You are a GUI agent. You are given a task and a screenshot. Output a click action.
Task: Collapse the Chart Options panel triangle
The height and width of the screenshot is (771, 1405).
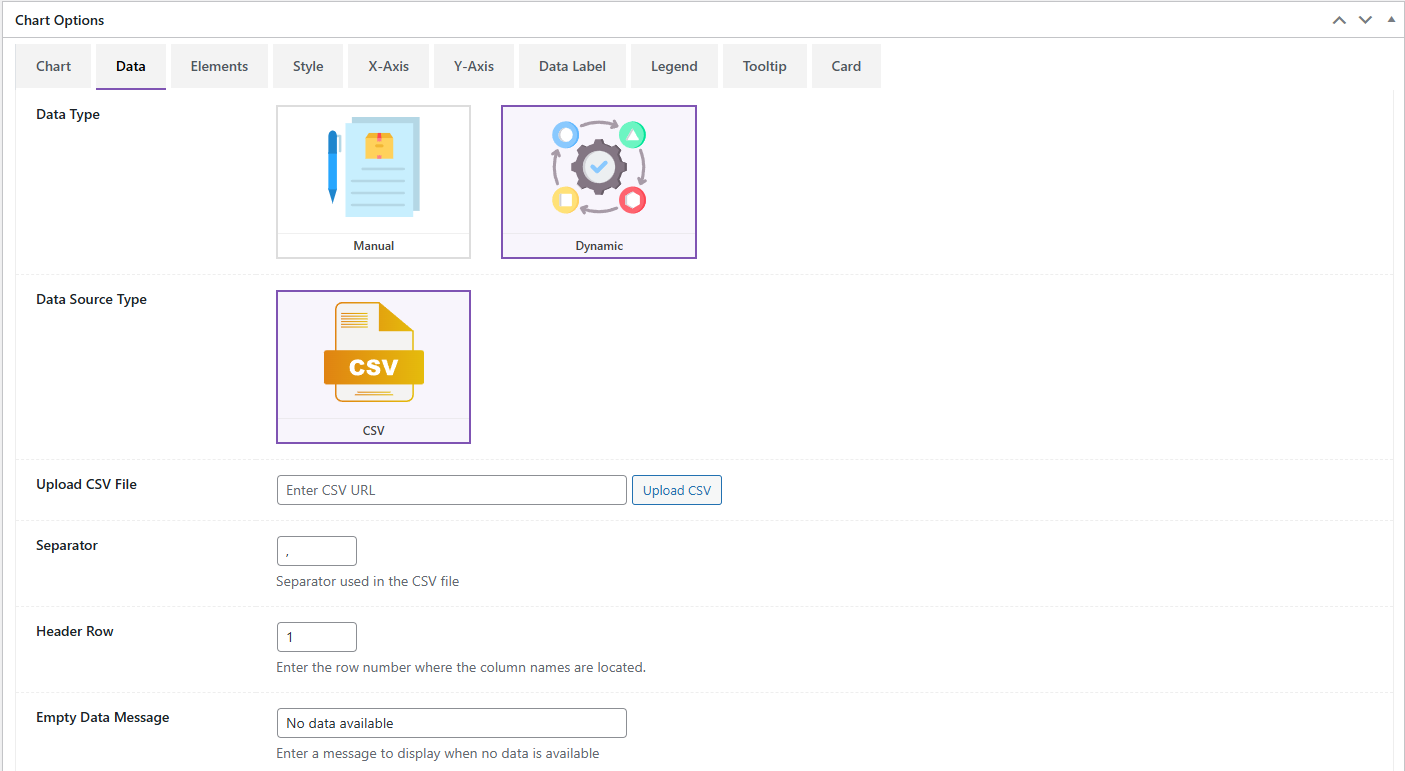(x=1391, y=19)
